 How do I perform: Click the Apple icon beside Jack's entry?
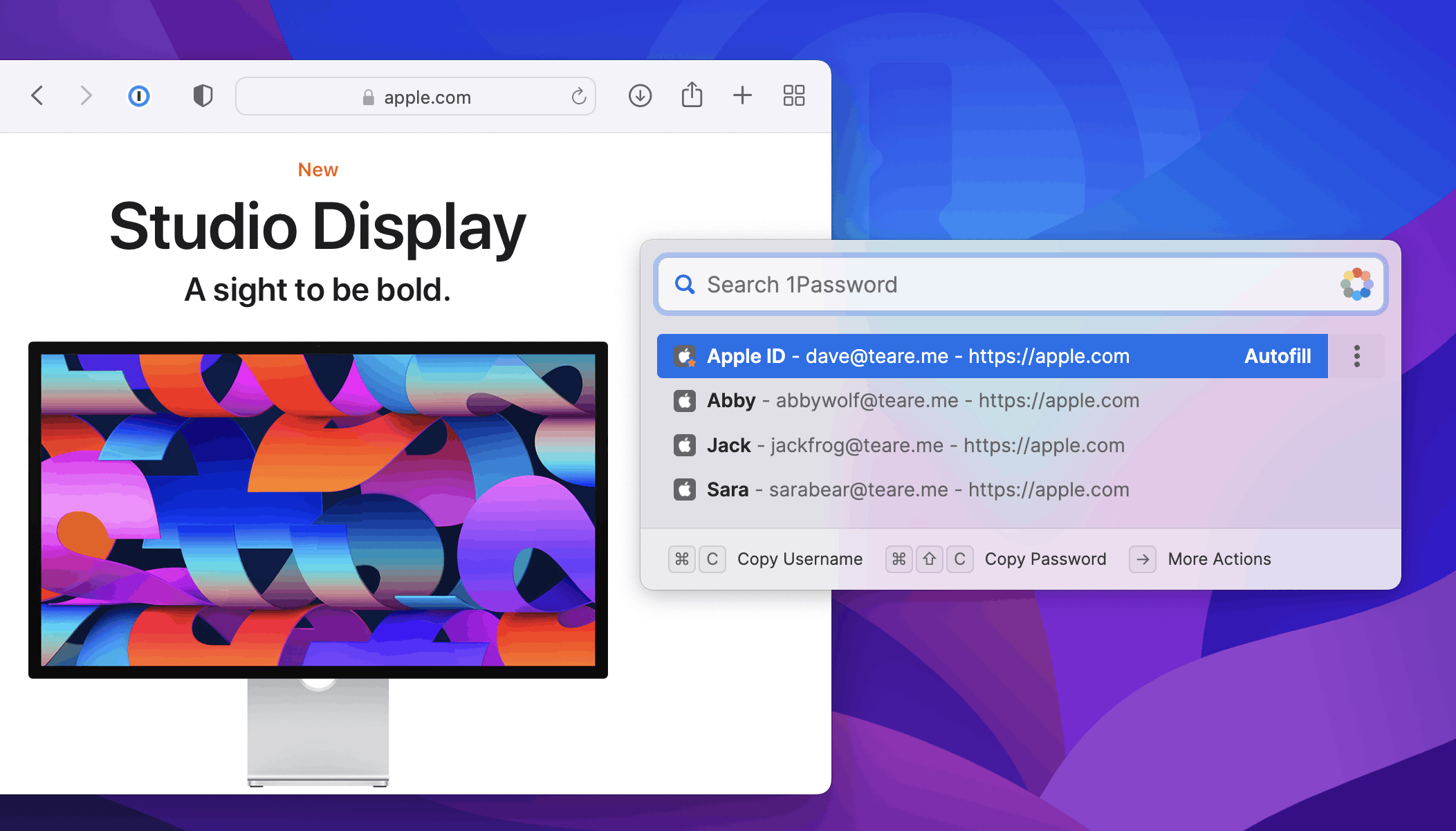(x=683, y=445)
